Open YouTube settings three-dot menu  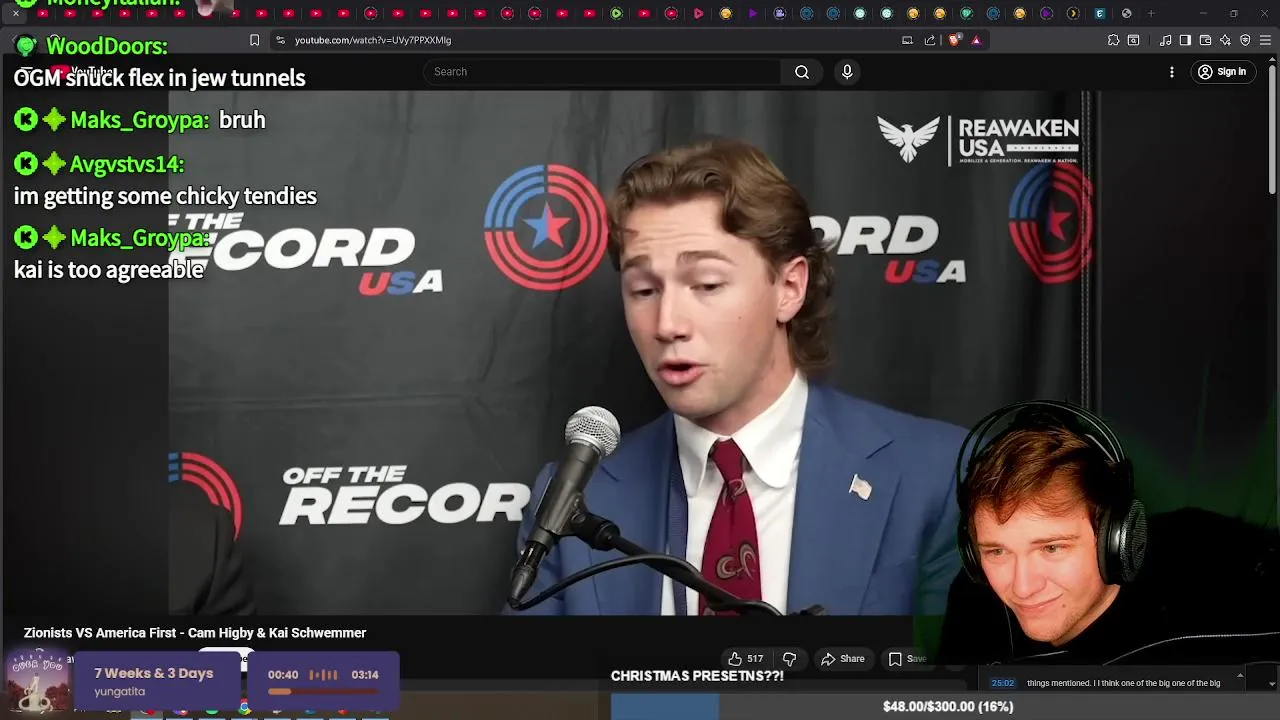tap(1172, 72)
